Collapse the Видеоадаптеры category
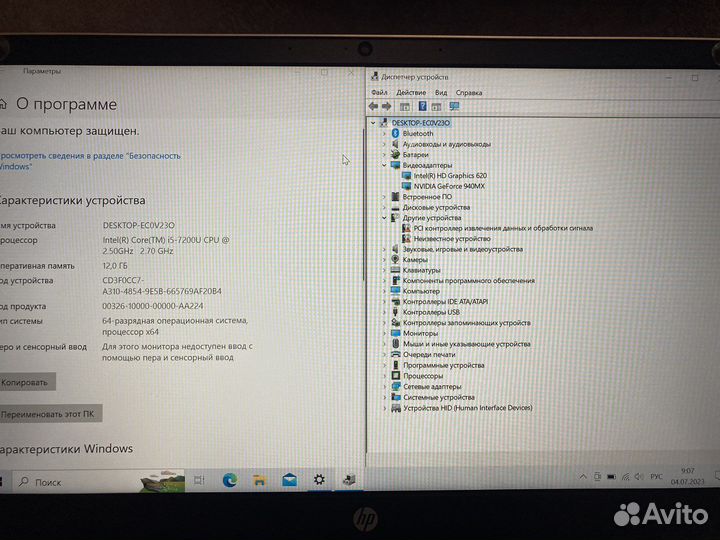720x540 pixels. click(x=384, y=165)
